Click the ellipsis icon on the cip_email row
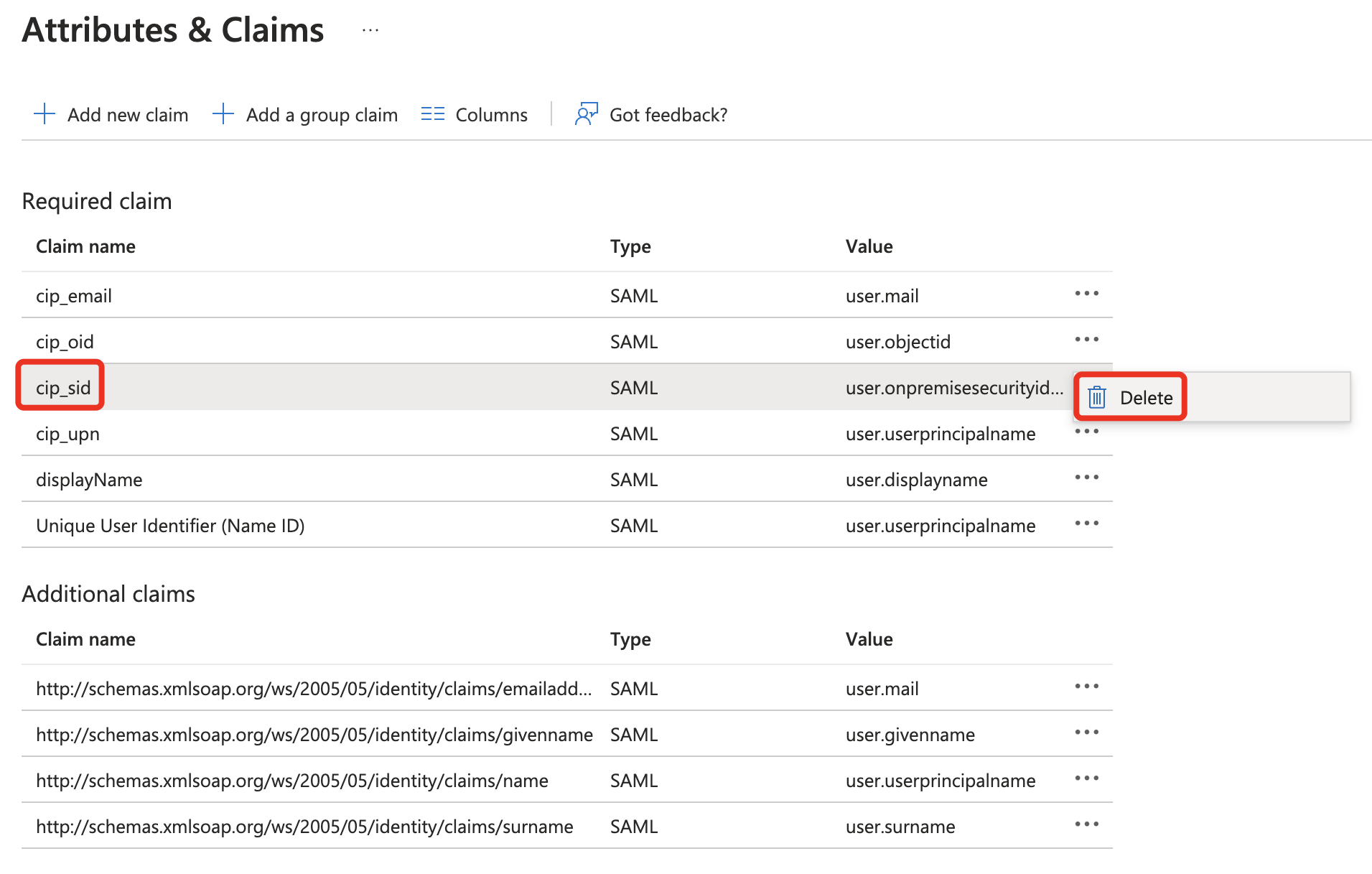The height and width of the screenshot is (874, 1372). click(1086, 293)
